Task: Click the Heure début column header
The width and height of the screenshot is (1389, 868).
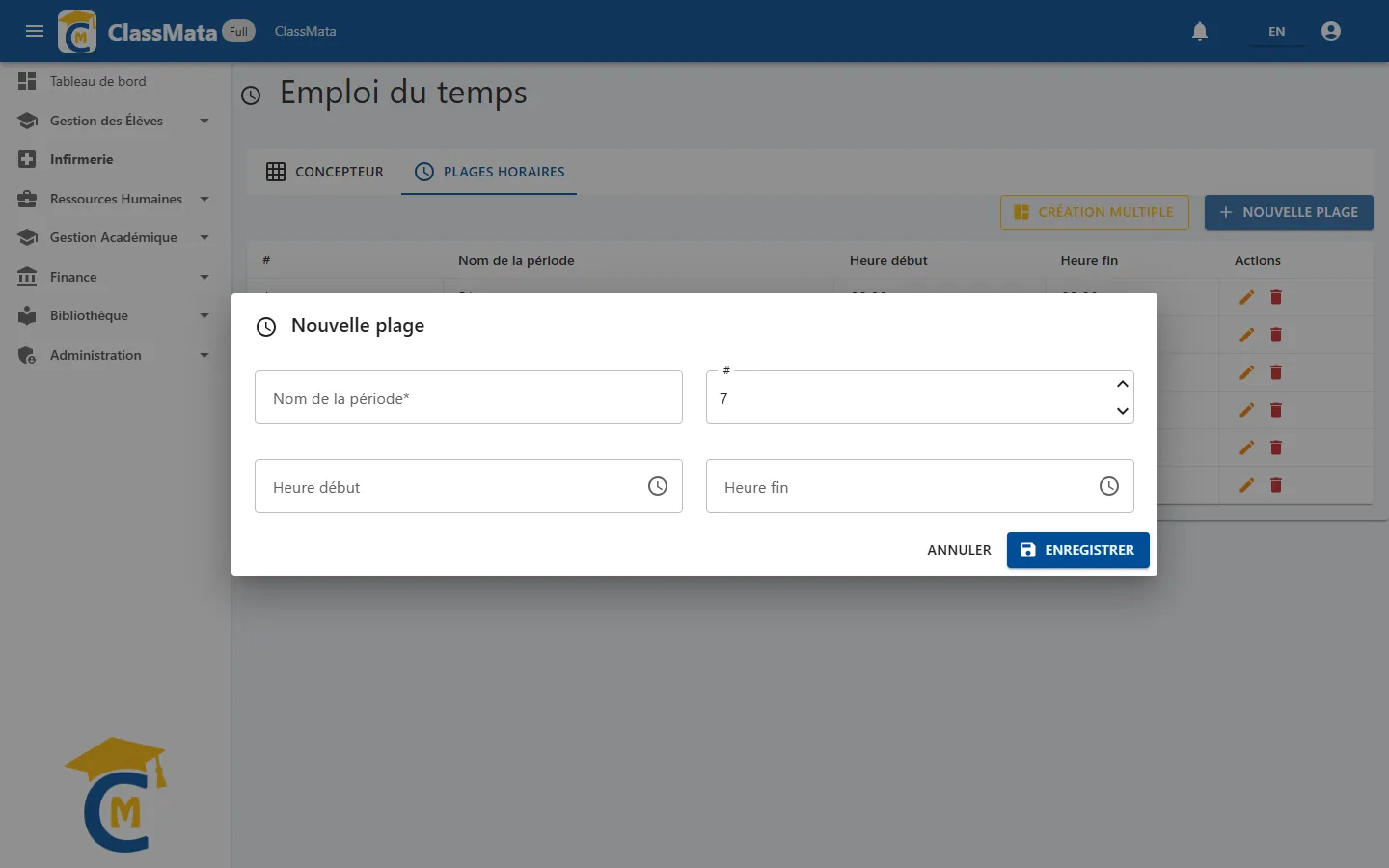Action: (x=888, y=260)
